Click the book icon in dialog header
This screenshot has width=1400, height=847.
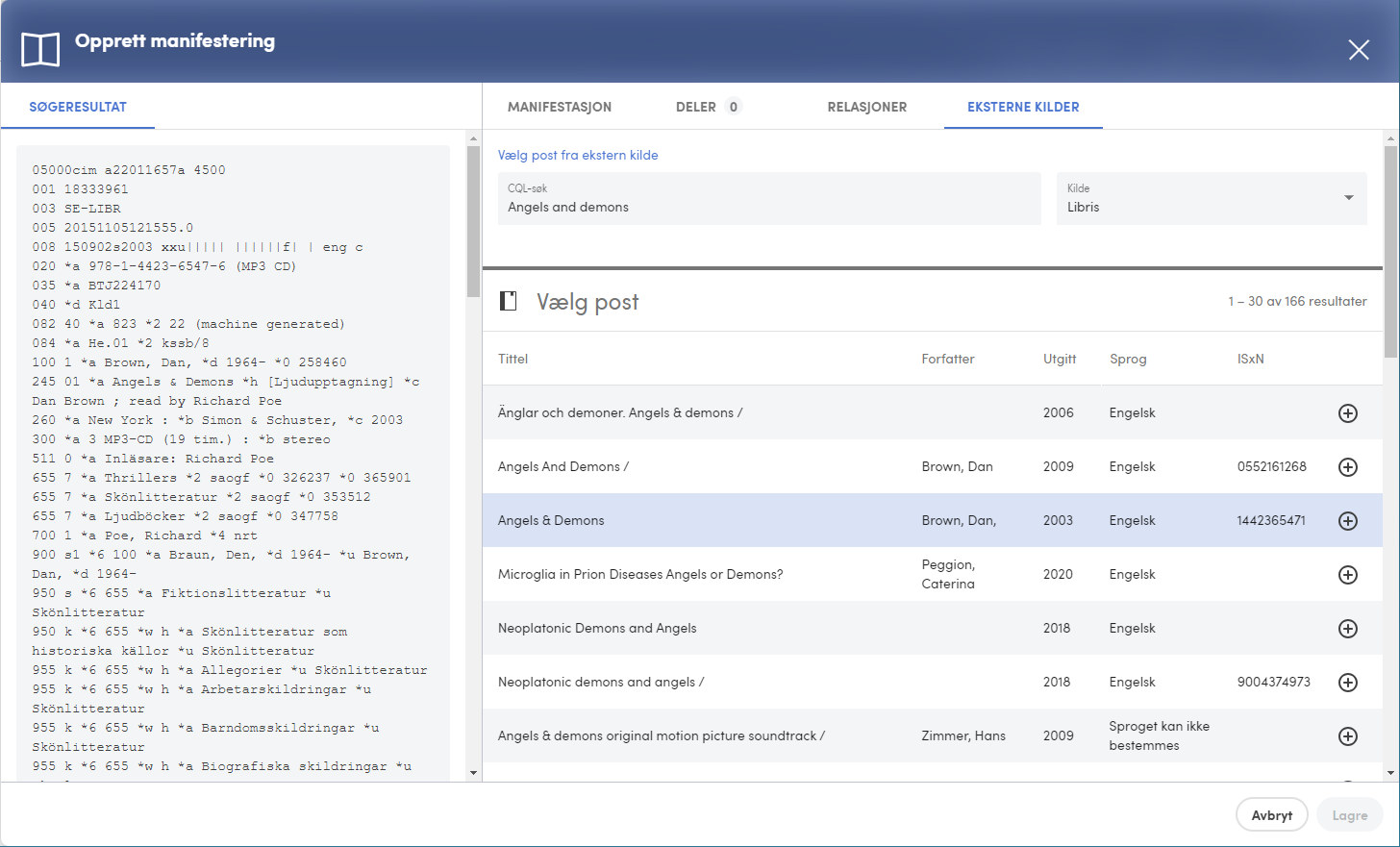pos(40,50)
